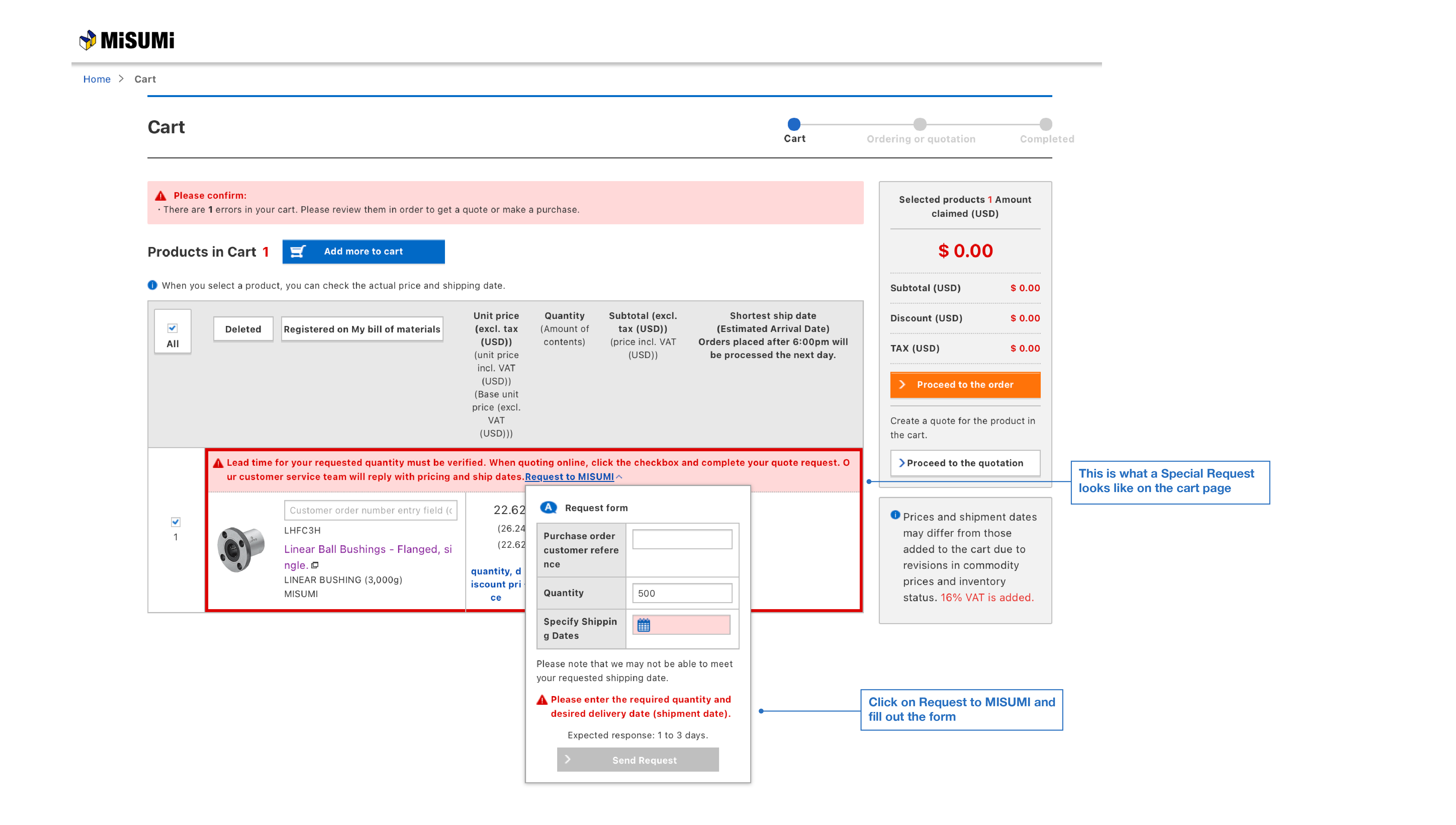The height and width of the screenshot is (825, 1456).
Task: Click the Quantity field showing 500
Action: click(682, 593)
